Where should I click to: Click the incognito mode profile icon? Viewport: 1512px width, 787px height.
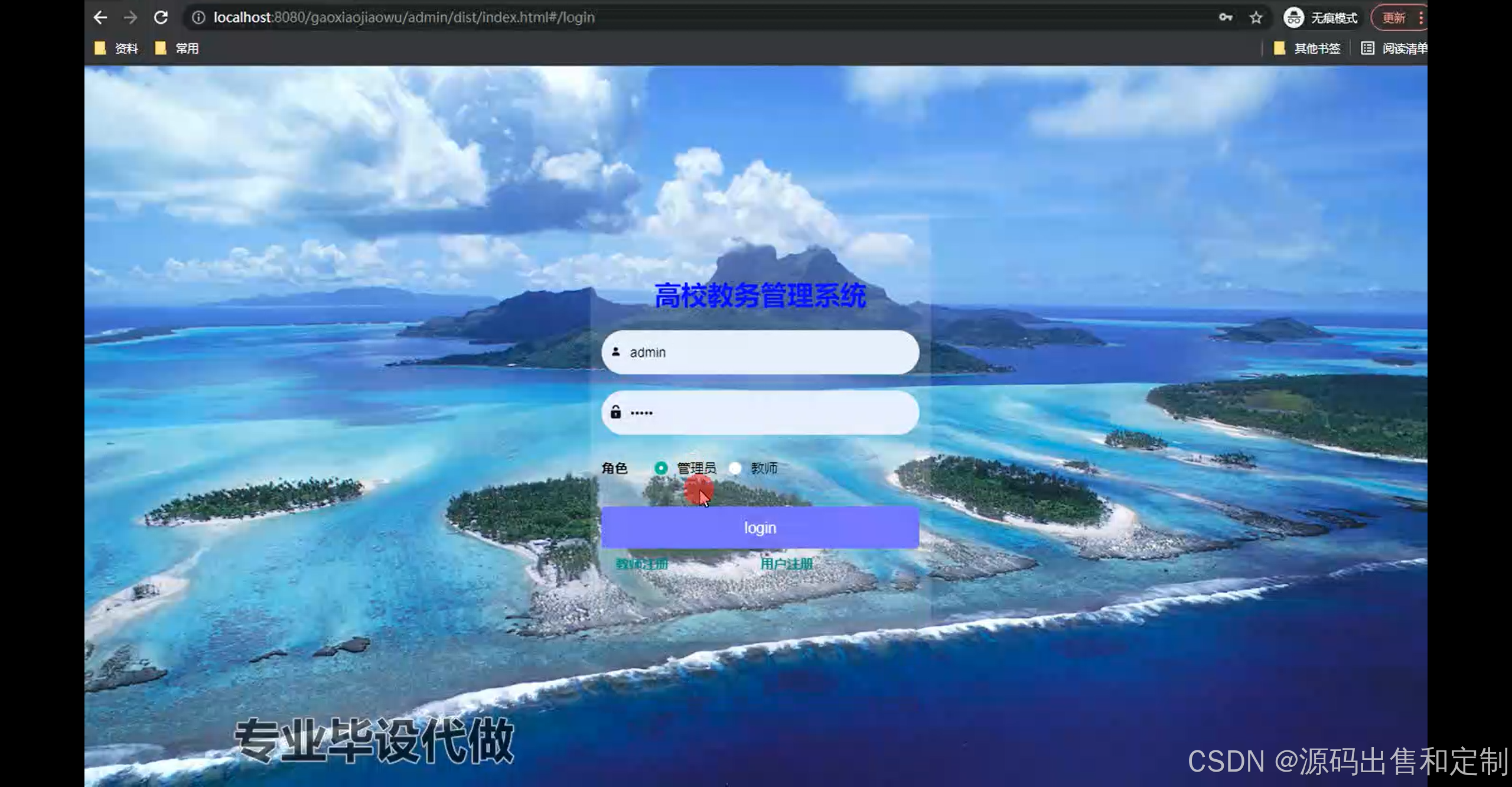[1293, 18]
